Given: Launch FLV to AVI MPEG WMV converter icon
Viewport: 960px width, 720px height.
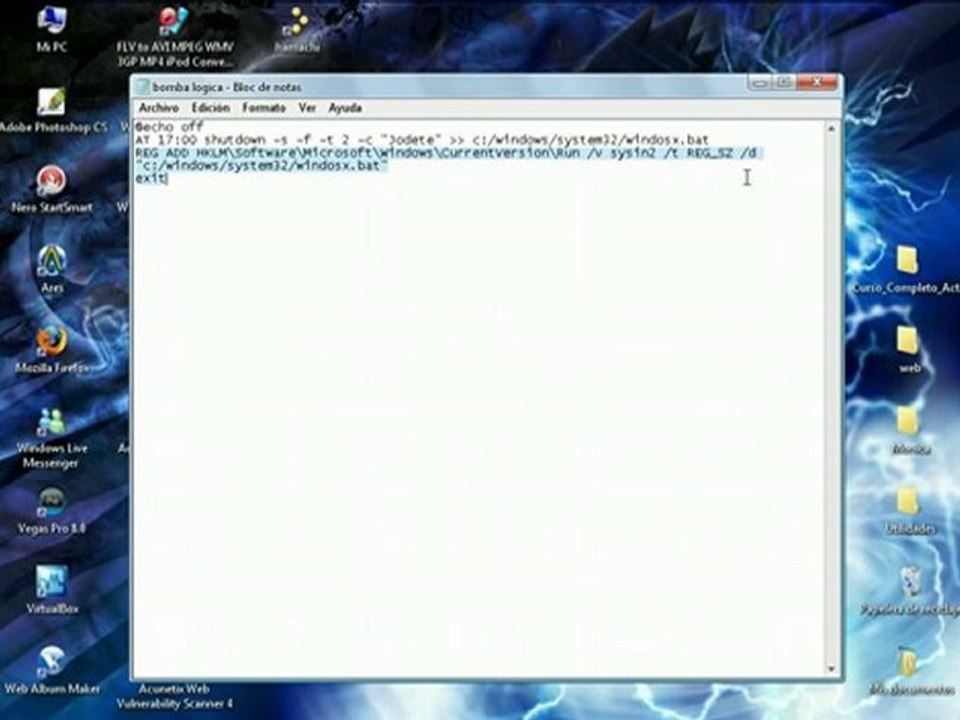Looking at the screenshot, I should [174, 36].
